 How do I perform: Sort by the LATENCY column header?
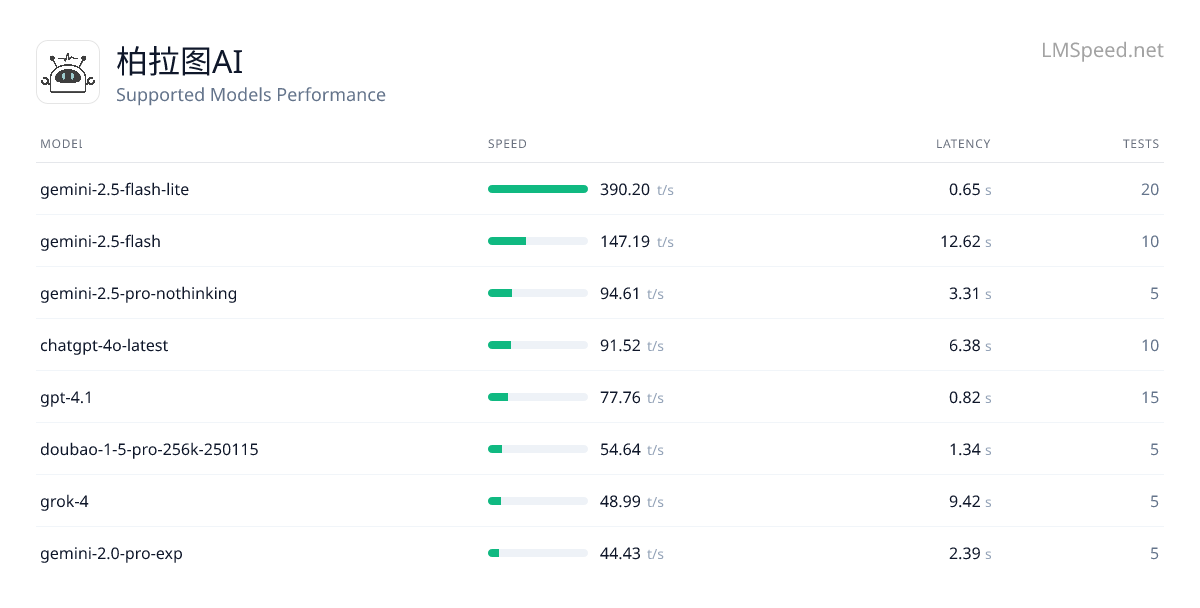click(963, 144)
